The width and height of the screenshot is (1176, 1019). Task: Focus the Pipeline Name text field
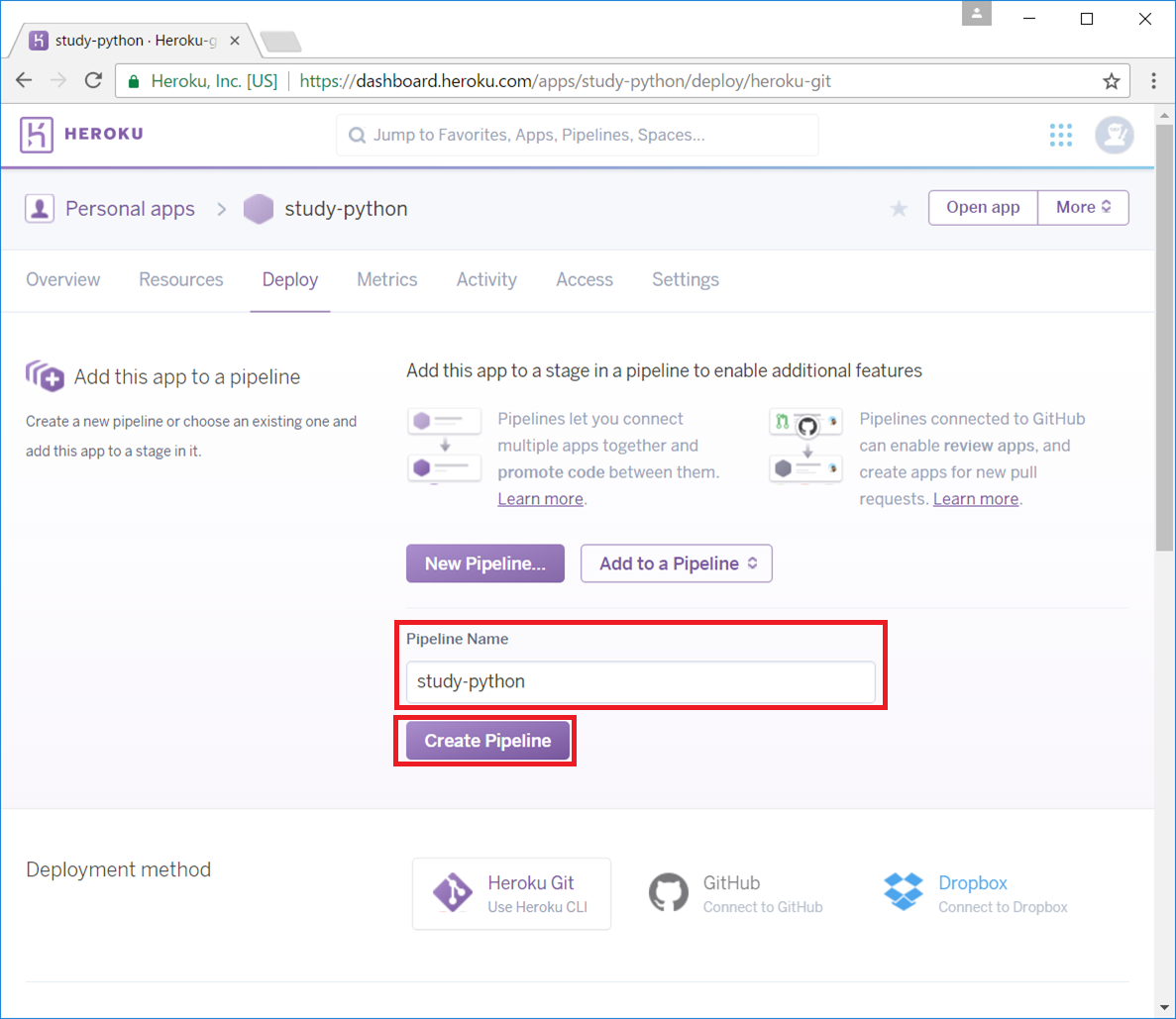(x=640, y=681)
